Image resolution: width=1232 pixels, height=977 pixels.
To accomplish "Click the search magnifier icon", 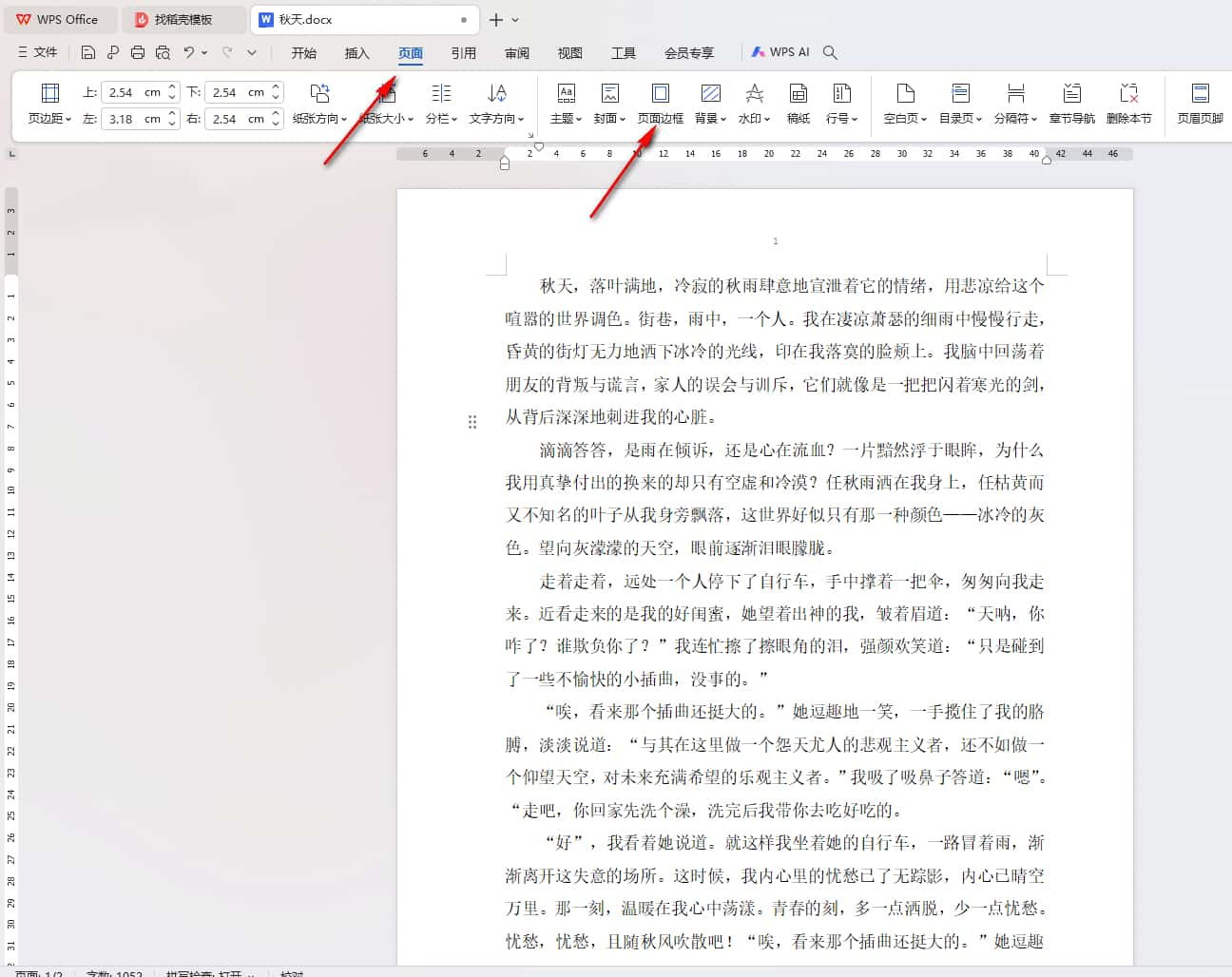I will pyautogui.click(x=830, y=52).
